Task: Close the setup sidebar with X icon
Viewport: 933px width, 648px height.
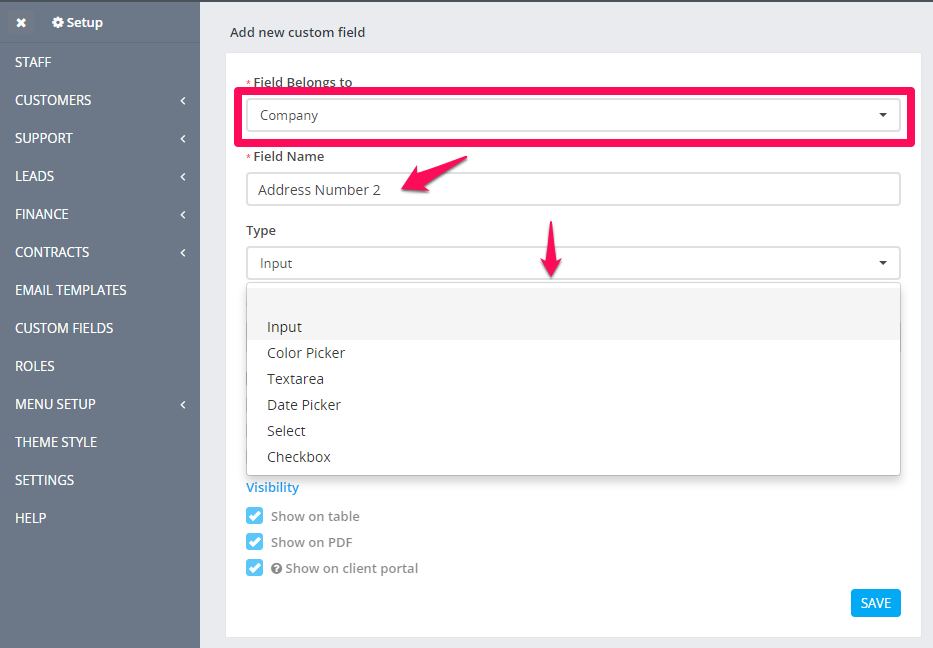Action: [x=21, y=23]
